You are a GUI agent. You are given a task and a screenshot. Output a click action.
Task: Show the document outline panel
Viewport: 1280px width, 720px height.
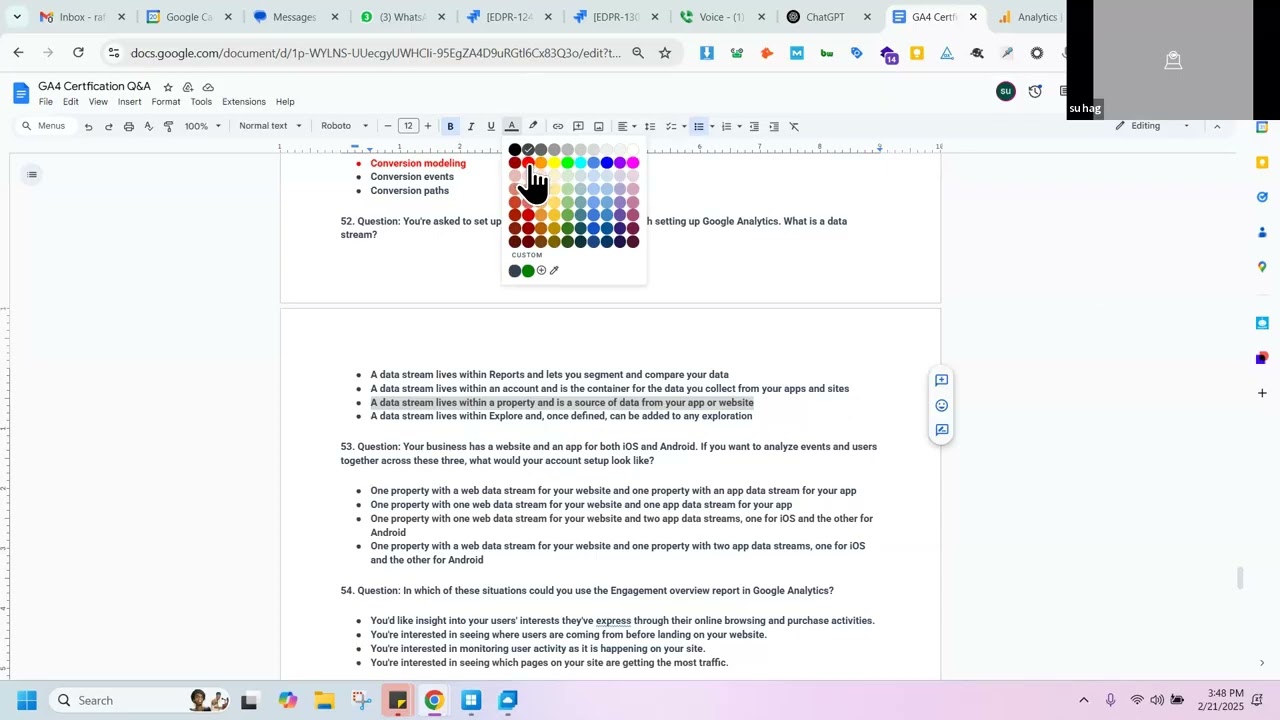pyautogui.click(x=32, y=175)
